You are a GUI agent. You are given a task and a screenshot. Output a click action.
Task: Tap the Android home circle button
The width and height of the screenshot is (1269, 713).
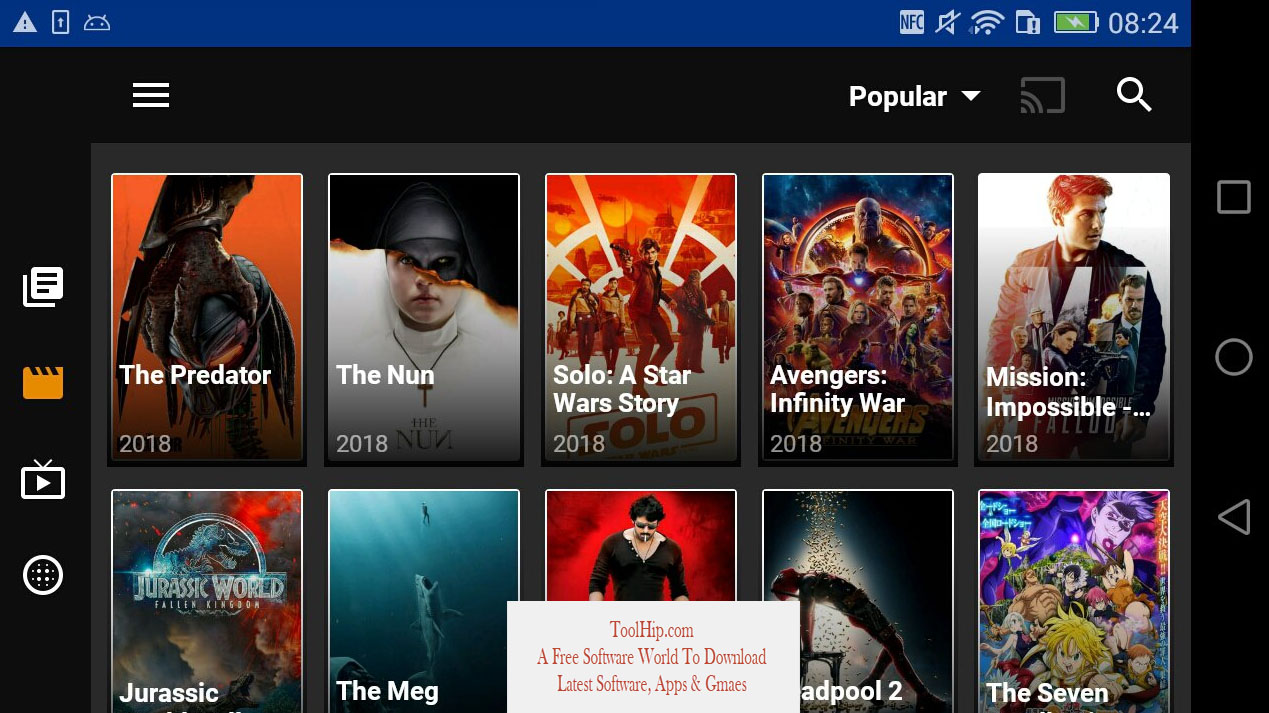[x=1233, y=357]
